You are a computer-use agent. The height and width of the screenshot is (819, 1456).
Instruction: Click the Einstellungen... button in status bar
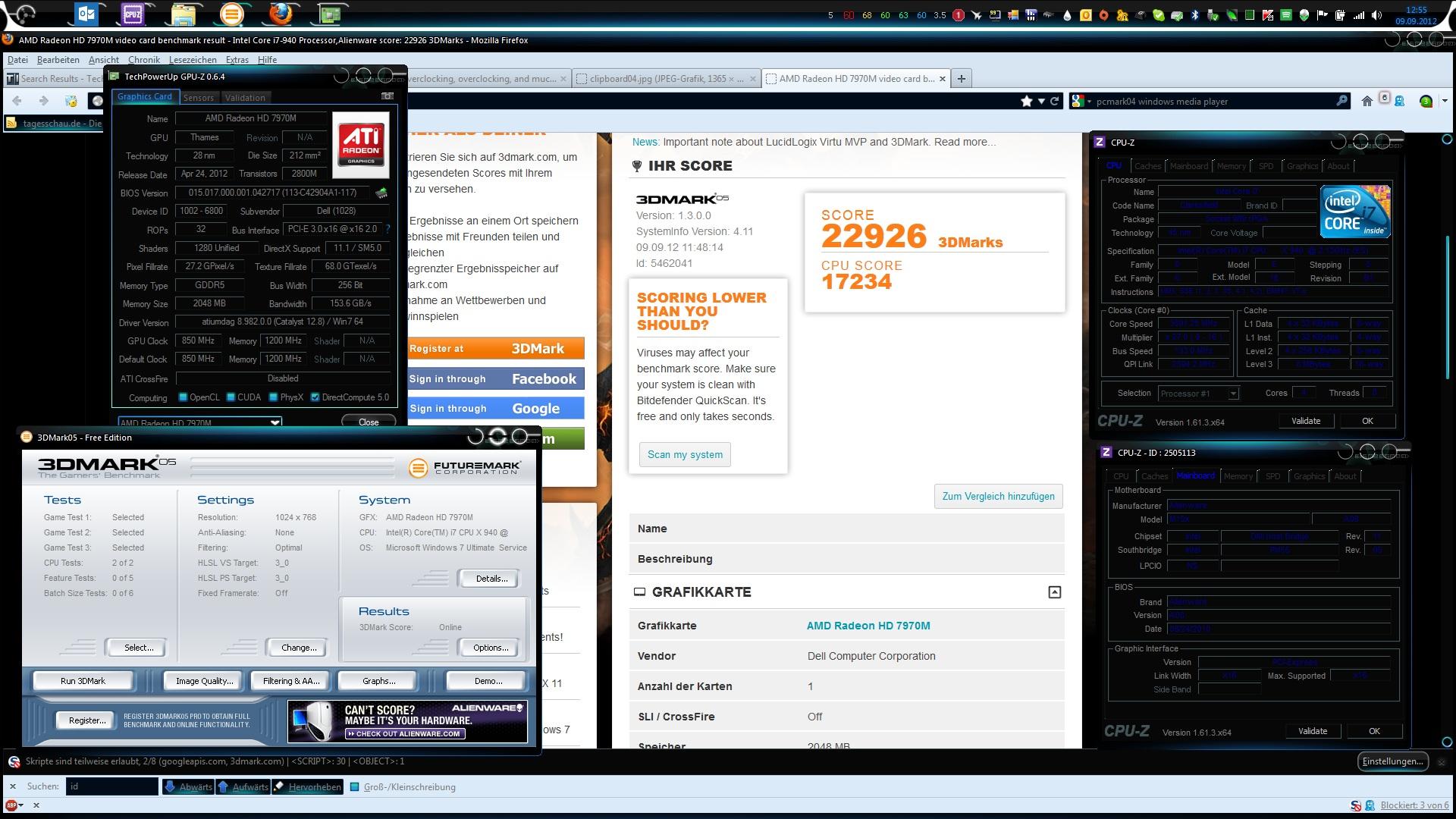coord(1392,761)
